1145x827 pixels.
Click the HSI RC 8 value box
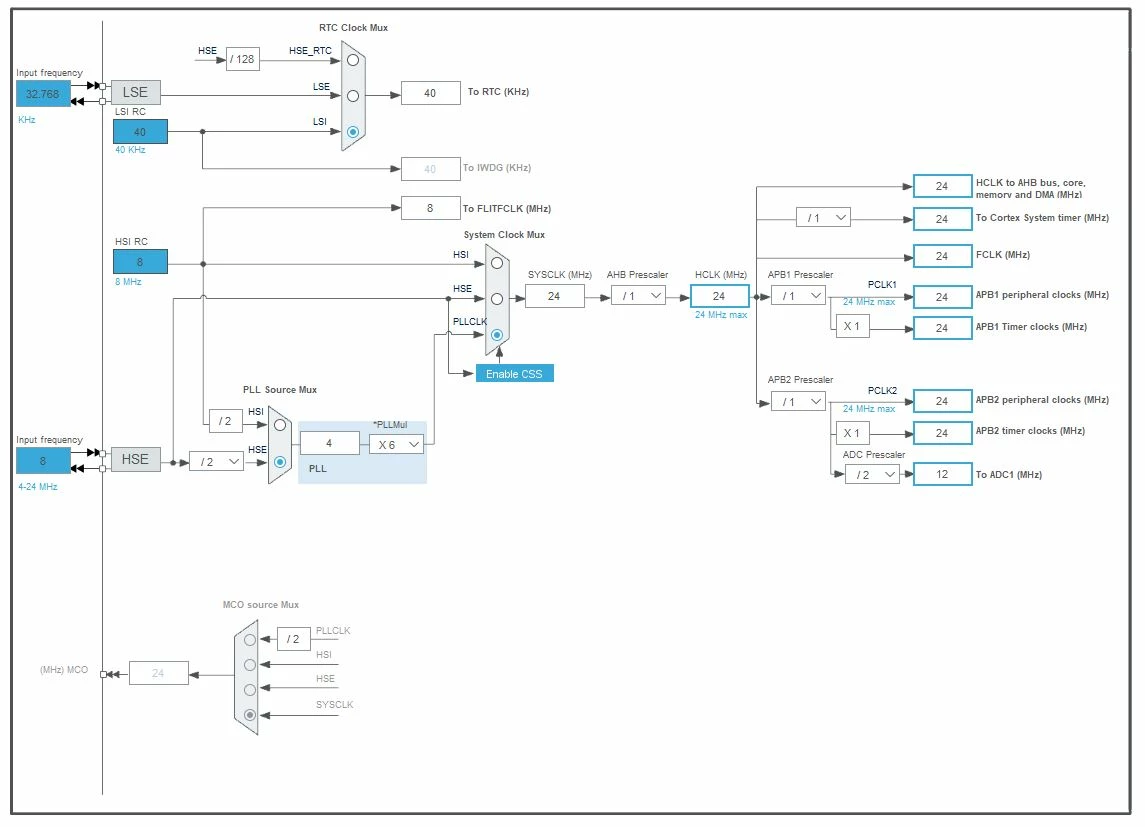tap(140, 261)
